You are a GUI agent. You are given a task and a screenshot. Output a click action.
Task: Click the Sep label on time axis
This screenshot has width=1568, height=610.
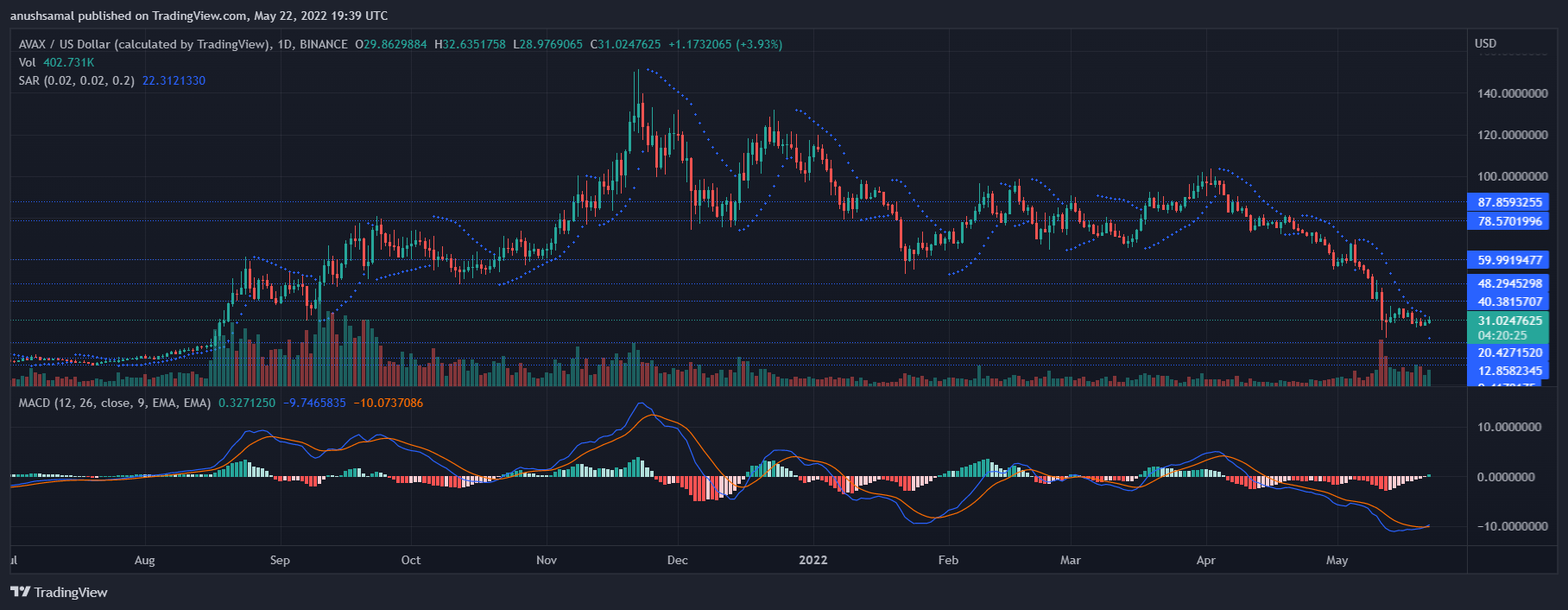pos(280,560)
